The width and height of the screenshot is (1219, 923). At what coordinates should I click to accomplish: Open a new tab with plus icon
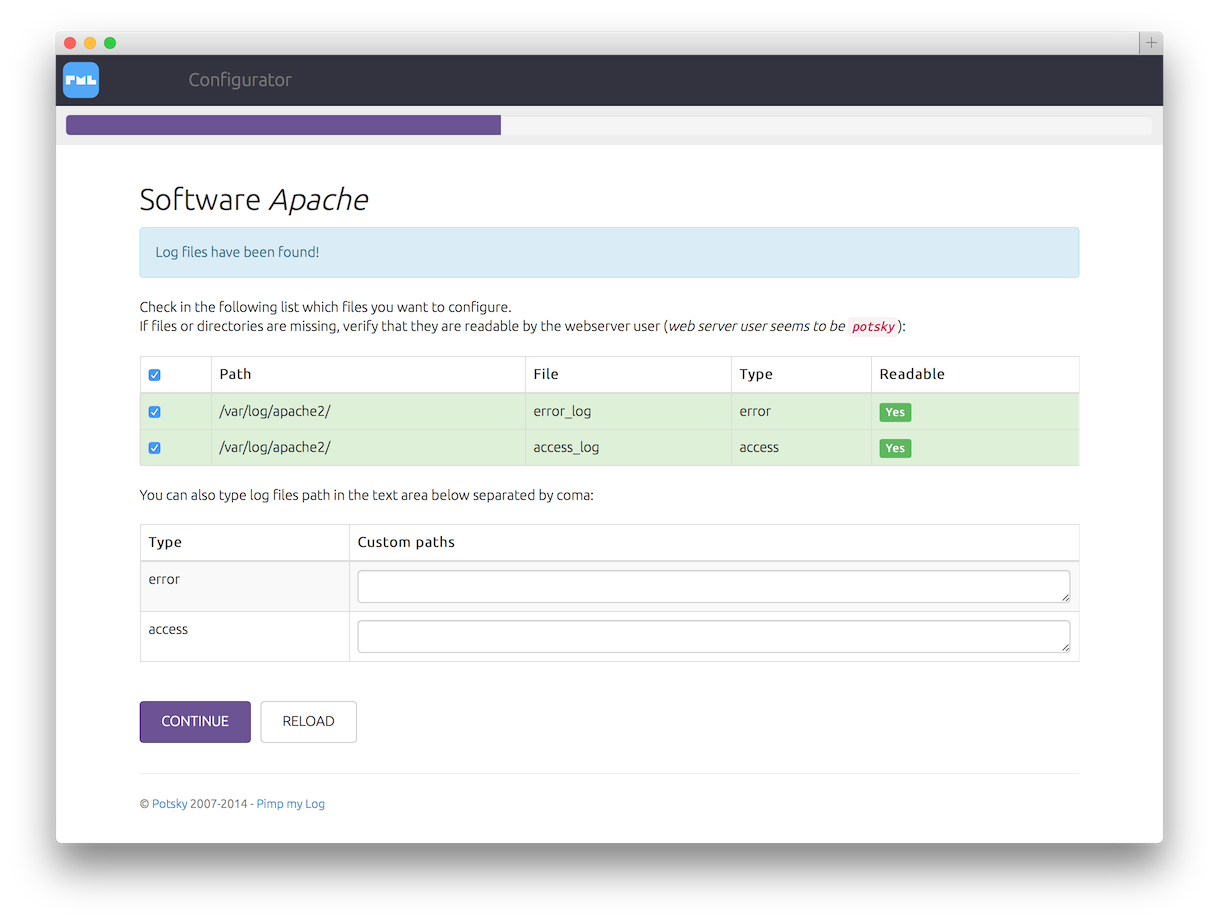1151,43
